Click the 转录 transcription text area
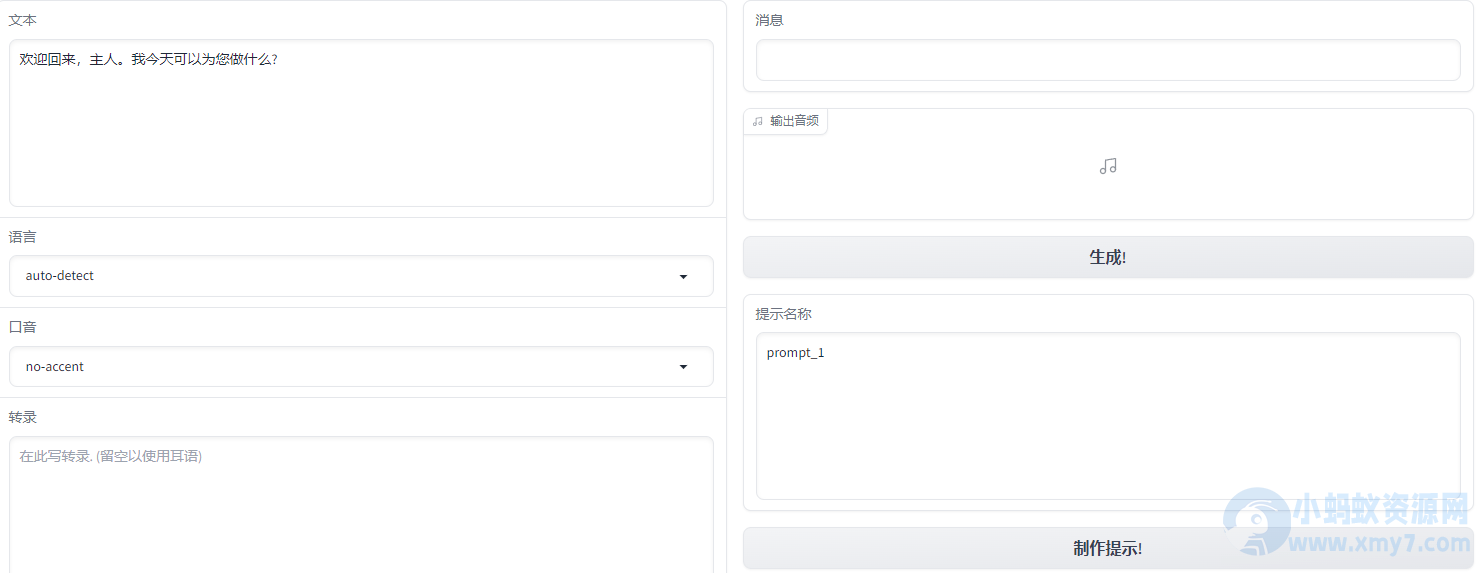 361,505
